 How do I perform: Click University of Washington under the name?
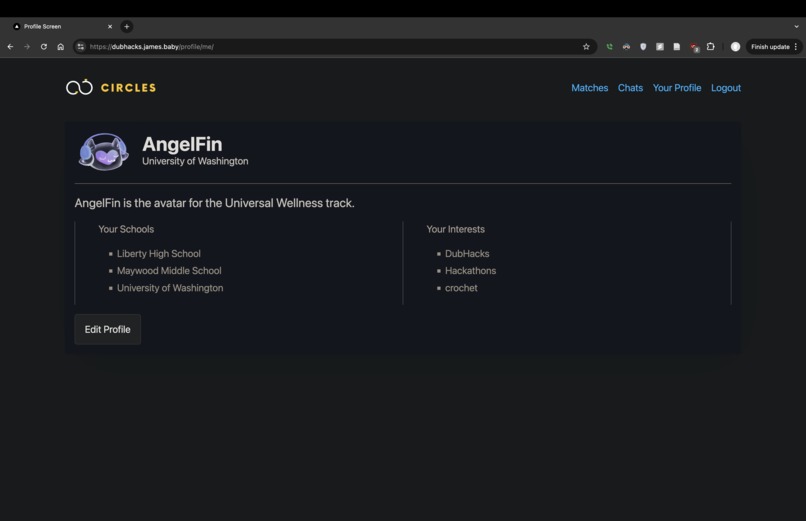[195, 161]
